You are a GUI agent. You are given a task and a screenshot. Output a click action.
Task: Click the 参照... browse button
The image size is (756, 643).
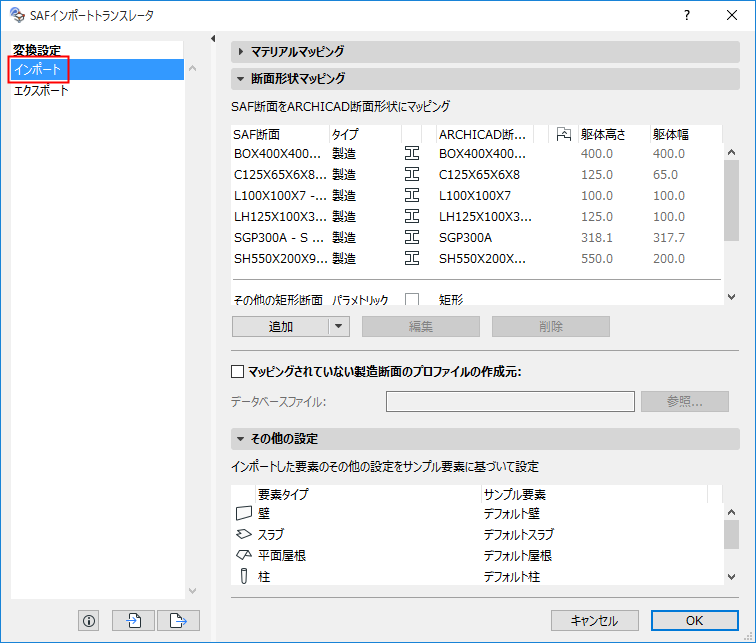[685, 401]
